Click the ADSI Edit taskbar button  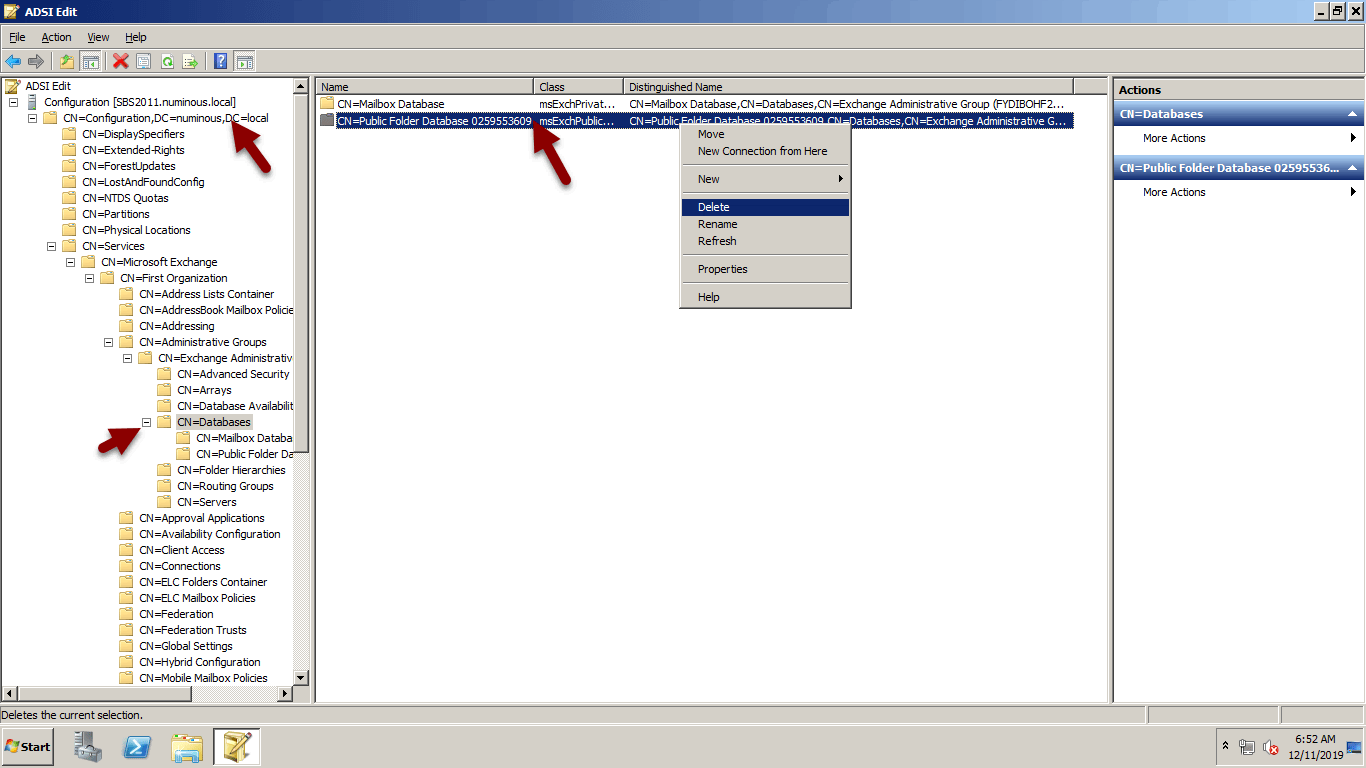(x=237, y=747)
